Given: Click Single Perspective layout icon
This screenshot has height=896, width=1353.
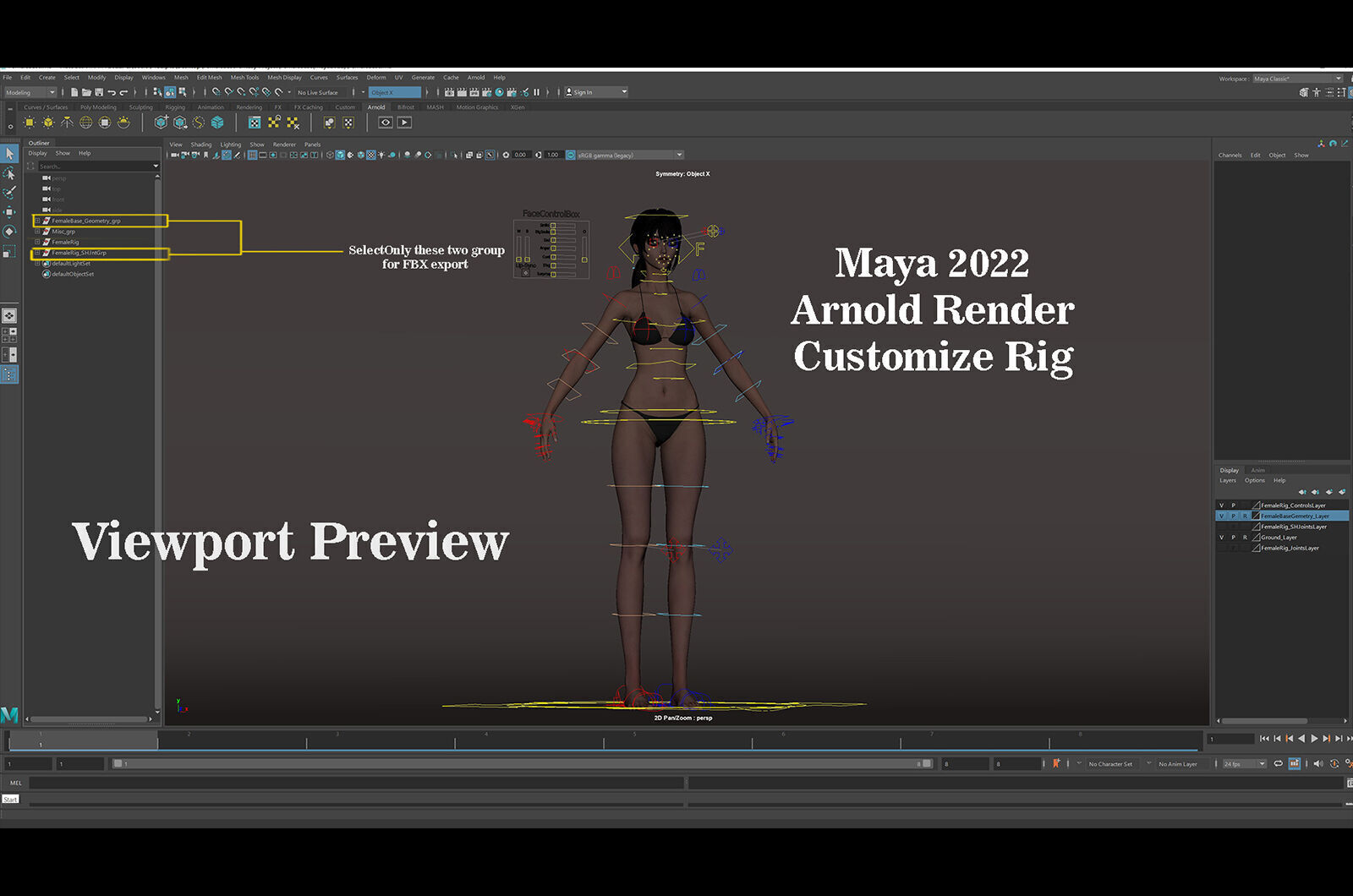Looking at the screenshot, I should [9, 315].
